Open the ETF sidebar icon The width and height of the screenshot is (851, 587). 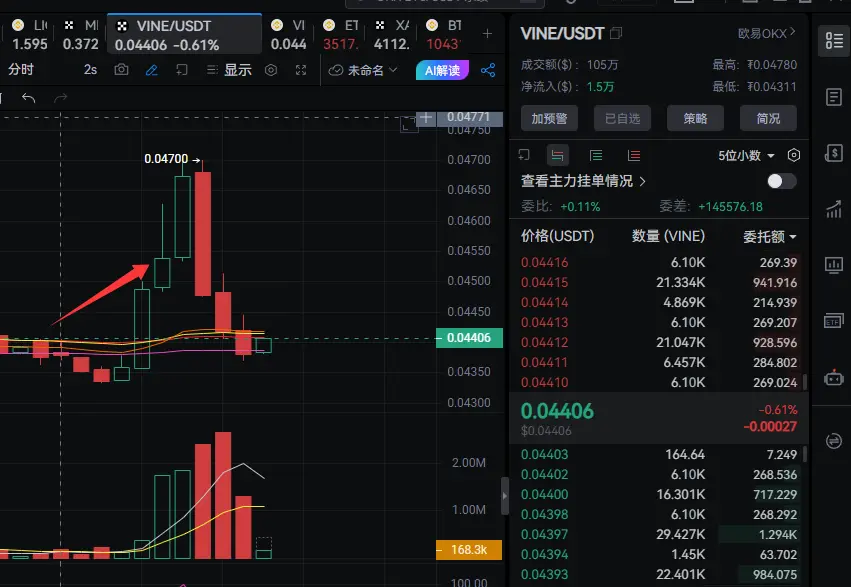[834, 321]
